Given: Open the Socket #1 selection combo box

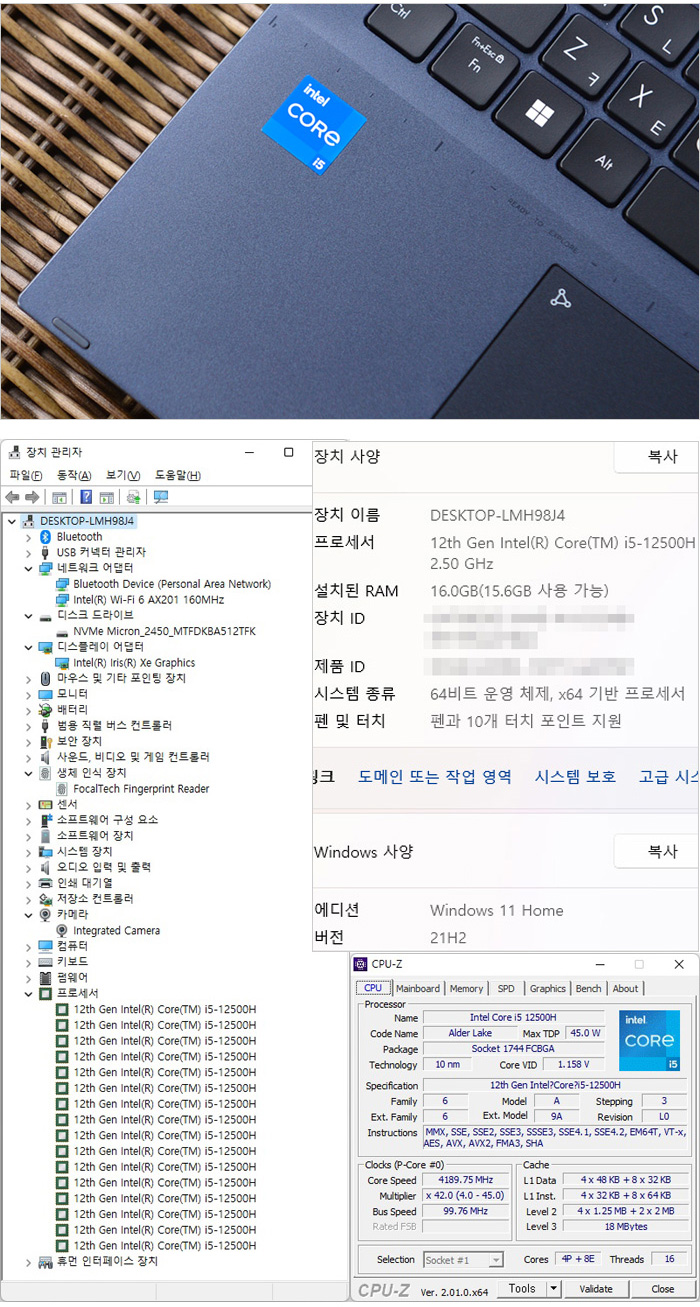Looking at the screenshot, I should point(463,1260).
